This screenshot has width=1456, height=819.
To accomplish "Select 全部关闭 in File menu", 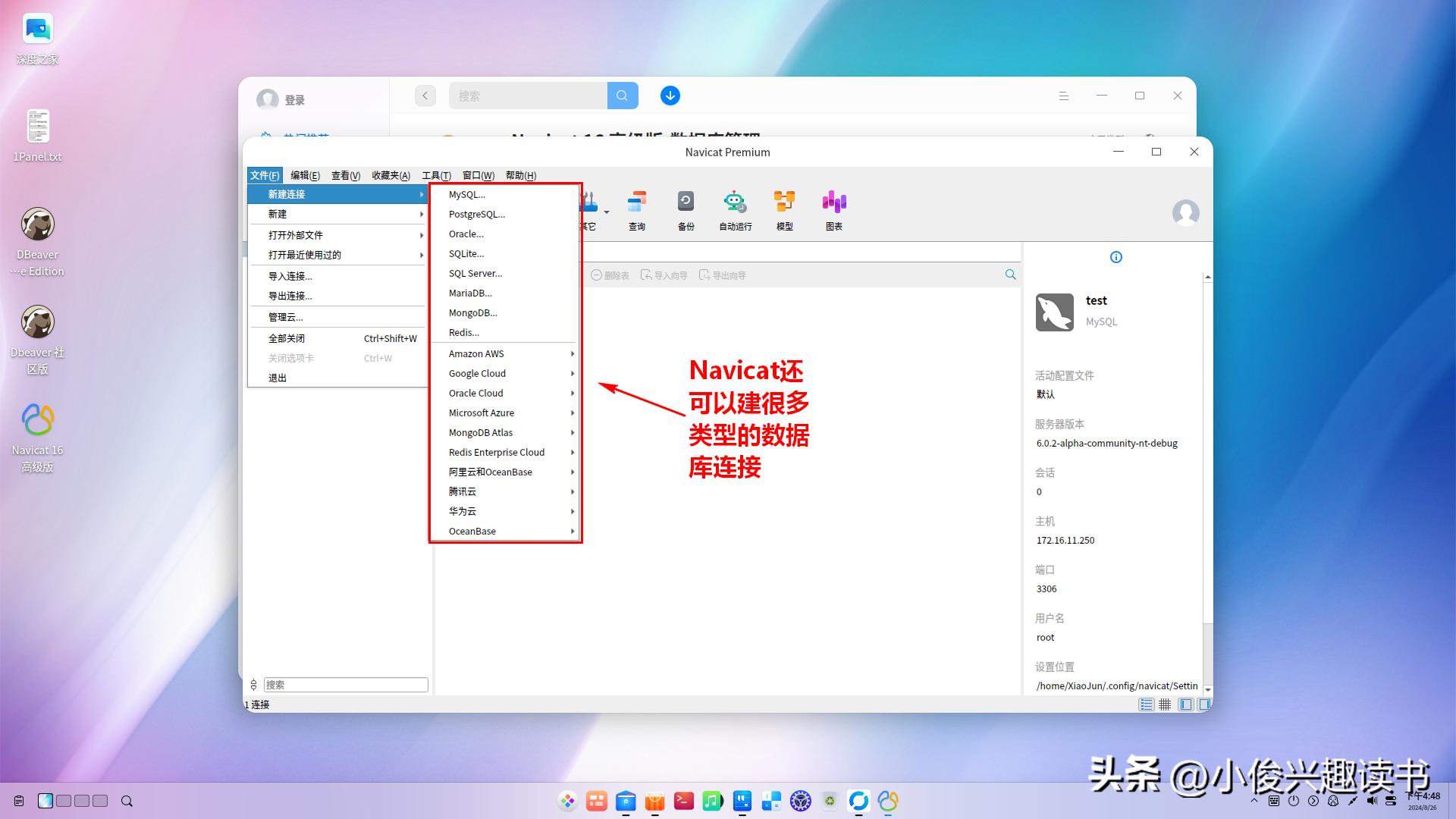I will pyautogui.click(x=337, y=338).
